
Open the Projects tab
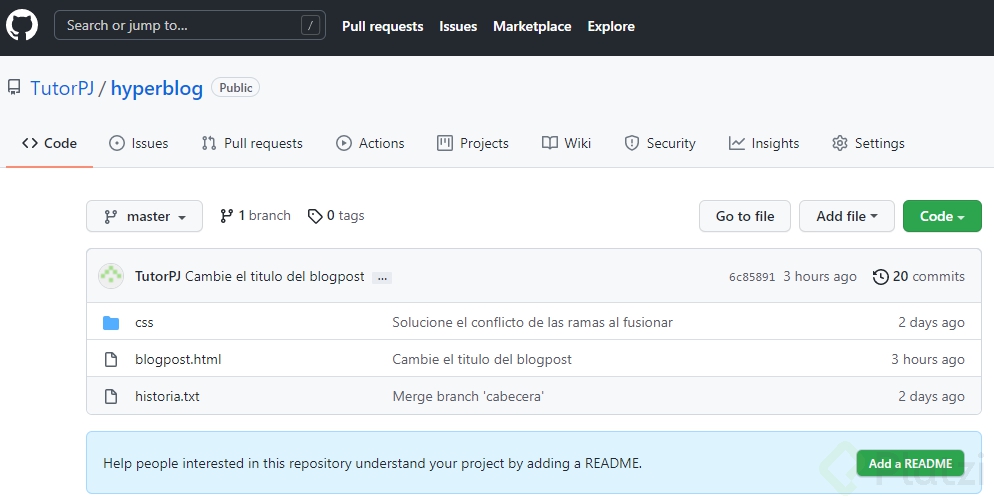(x=473, y=143)
